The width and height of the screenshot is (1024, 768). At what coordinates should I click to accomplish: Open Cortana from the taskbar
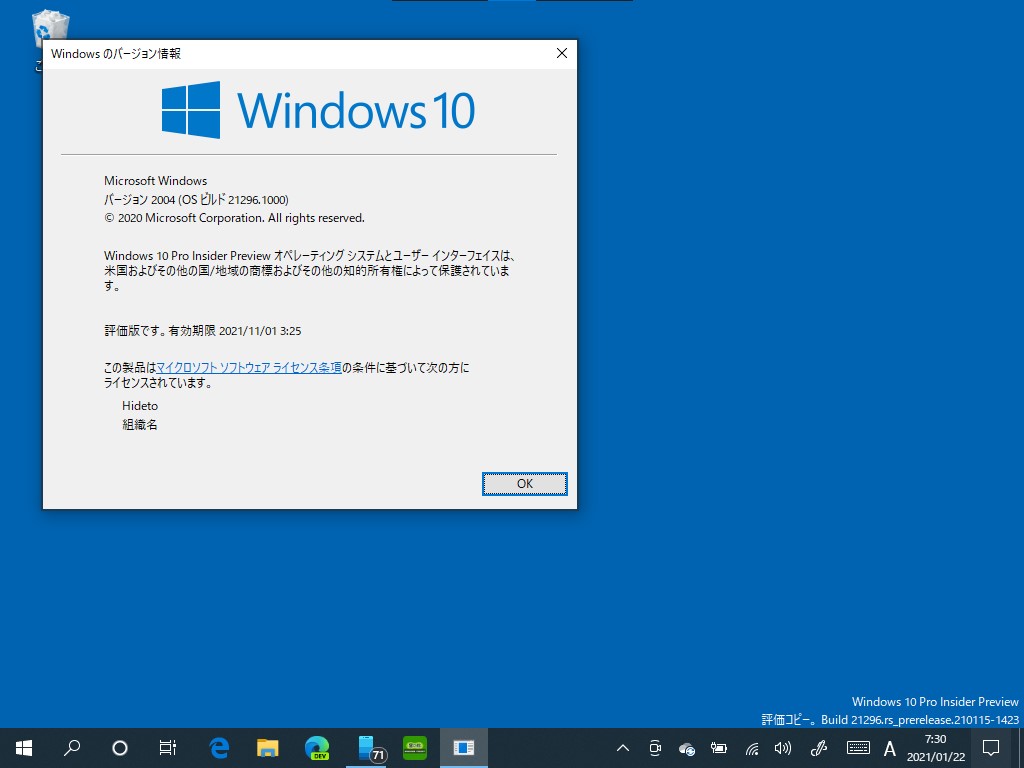pyautogui.click(x=121, y=747)
